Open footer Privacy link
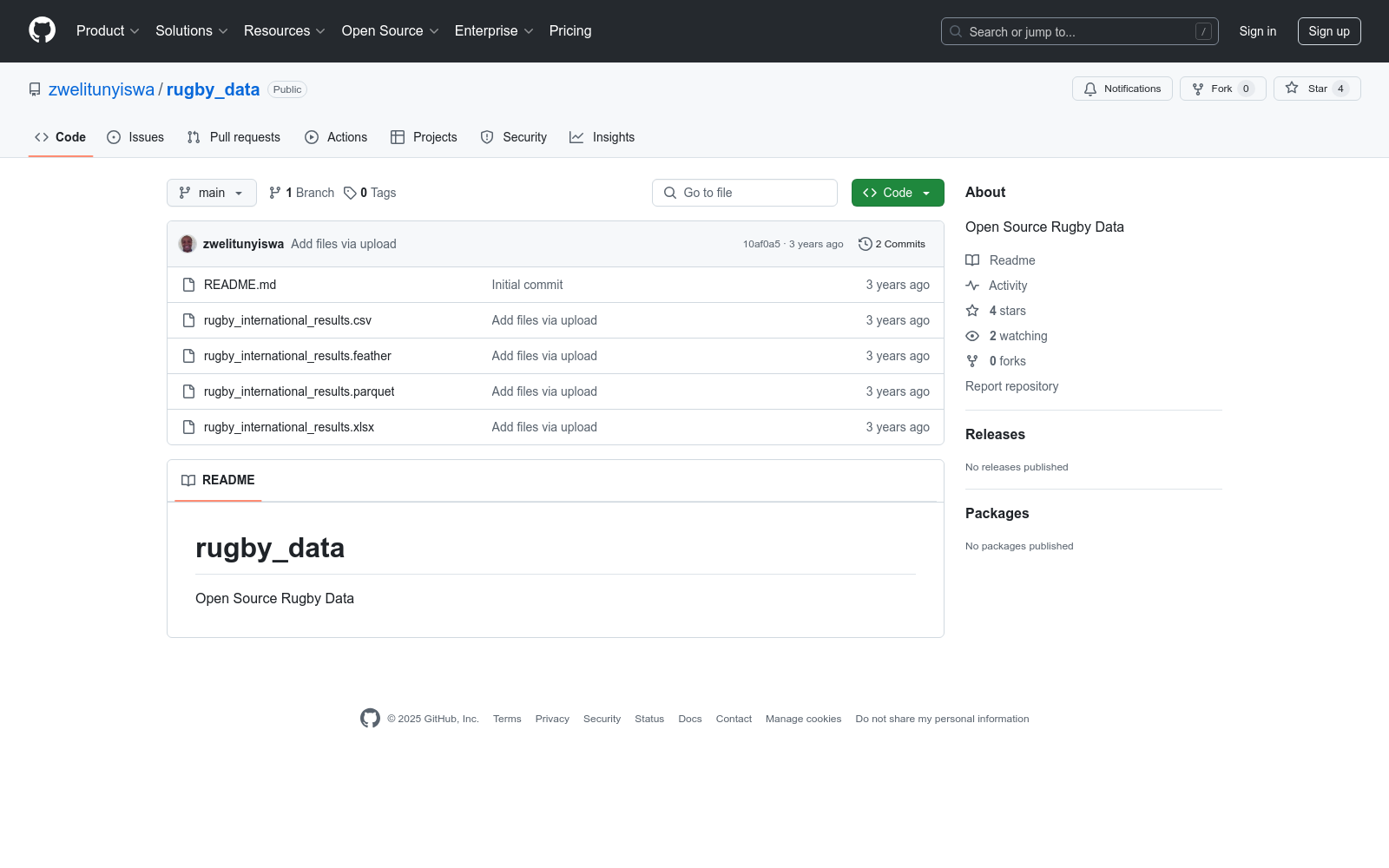1389x868 pixels. [x=552, y=719]
